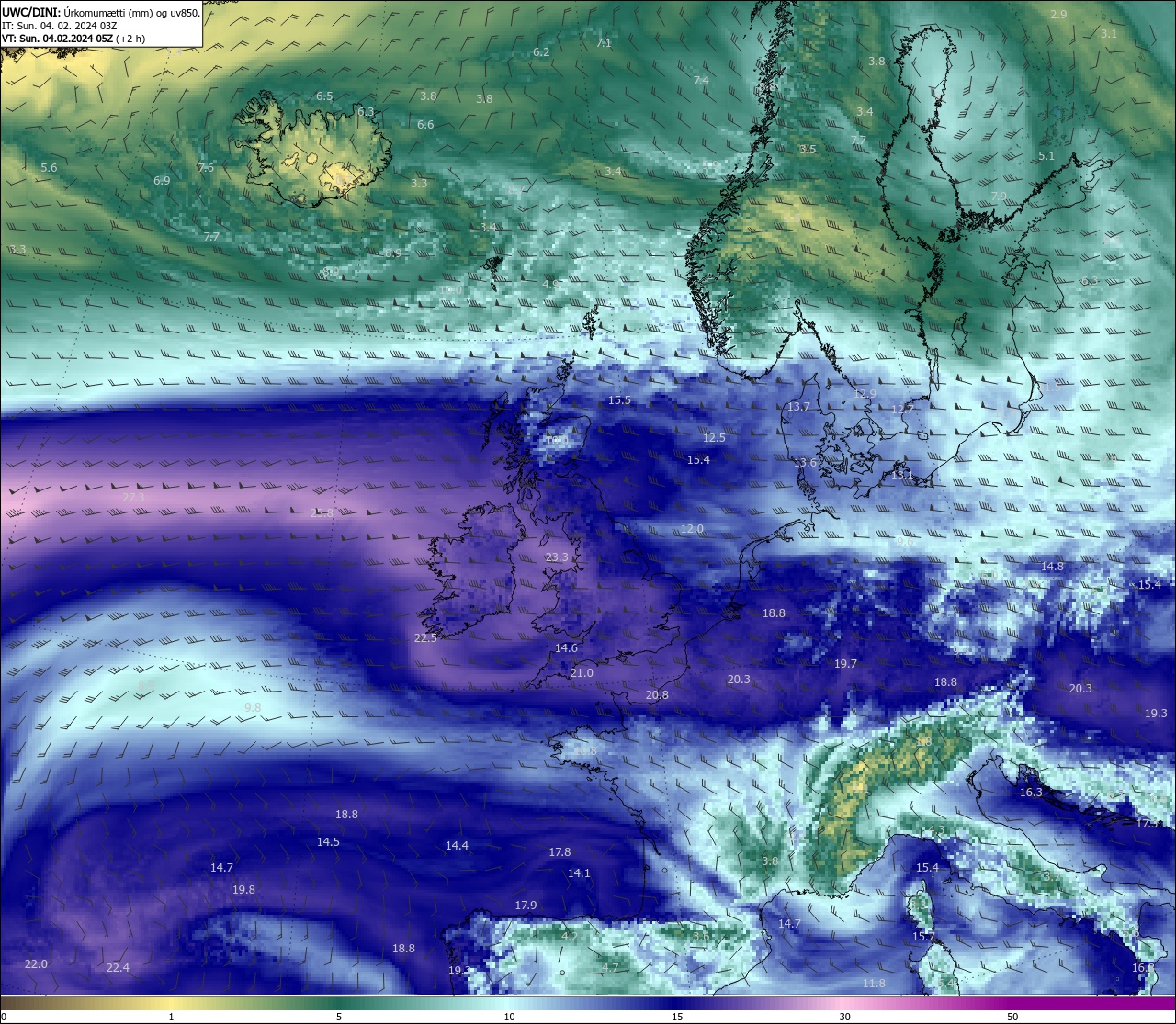Click the 22.4 value on the map
Screen dimensions: 1176x1024
coord(118,967)
